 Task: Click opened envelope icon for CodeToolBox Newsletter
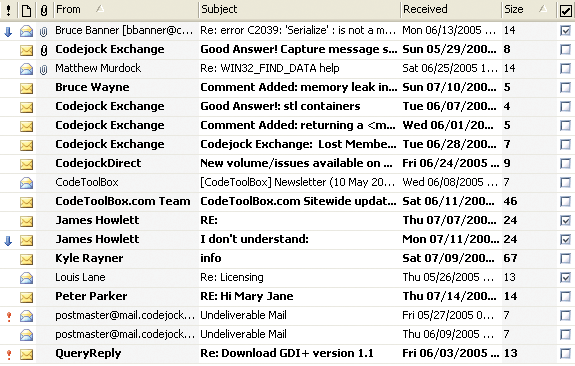26,183
